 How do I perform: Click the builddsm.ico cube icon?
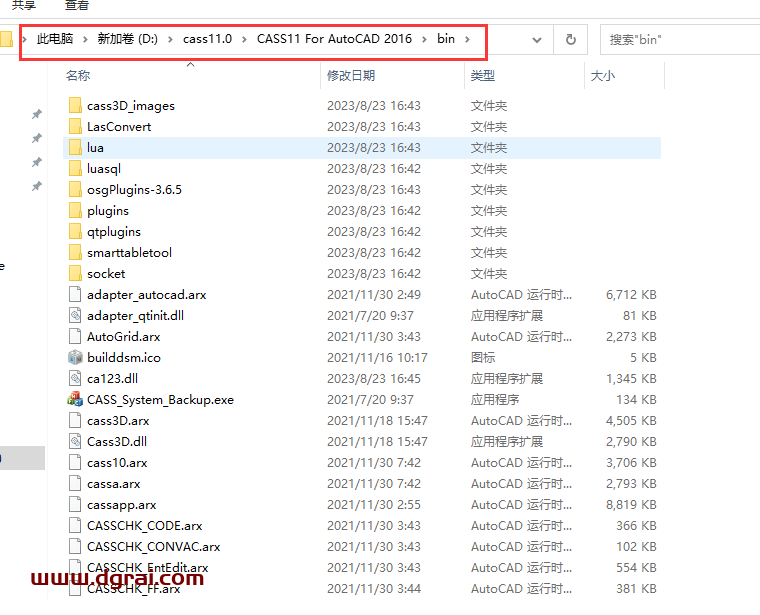pyautogui.click(x=75, y=357)
